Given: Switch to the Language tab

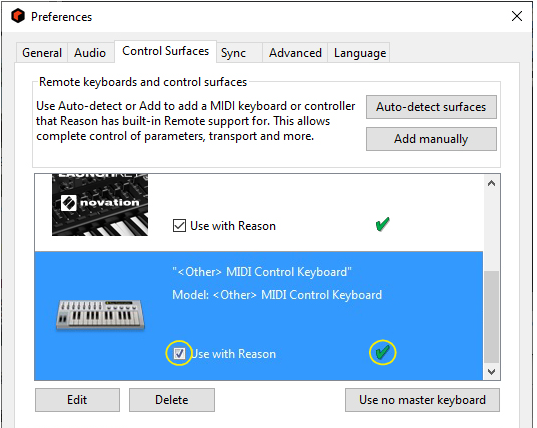Looking at the screenshot, I should pos(360,53).
